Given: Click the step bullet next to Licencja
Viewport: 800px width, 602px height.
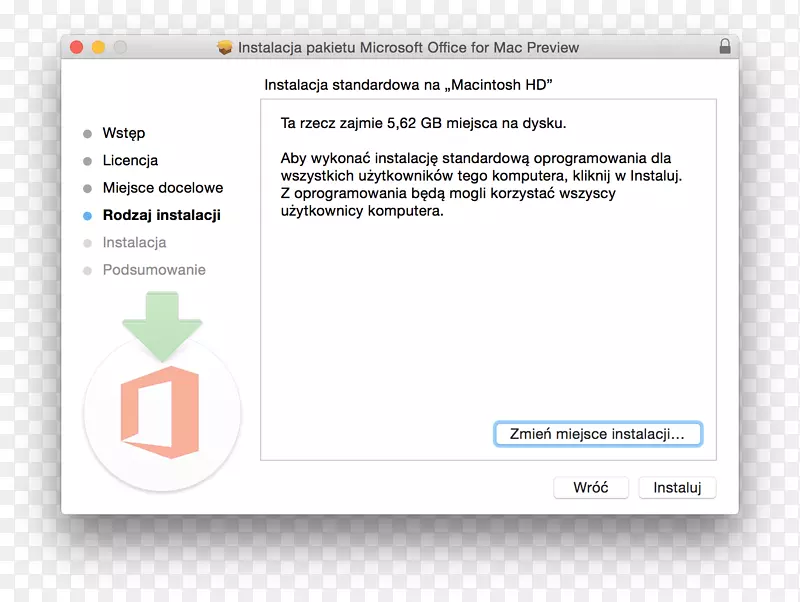Looking at the screenshot, I should [x=89, y=160].
